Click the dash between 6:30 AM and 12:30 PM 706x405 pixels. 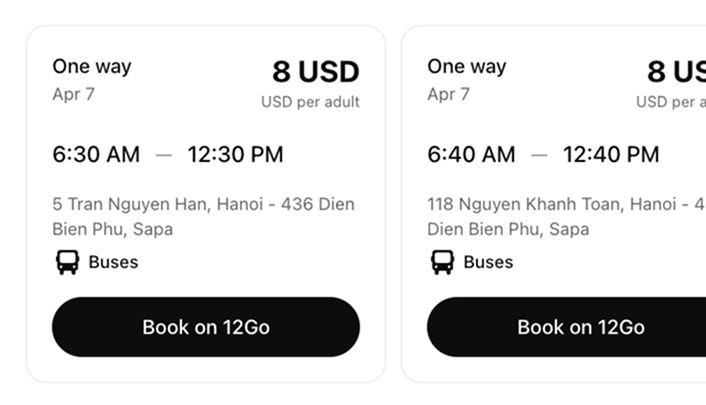pyautogui.click(x=164, y=155)
